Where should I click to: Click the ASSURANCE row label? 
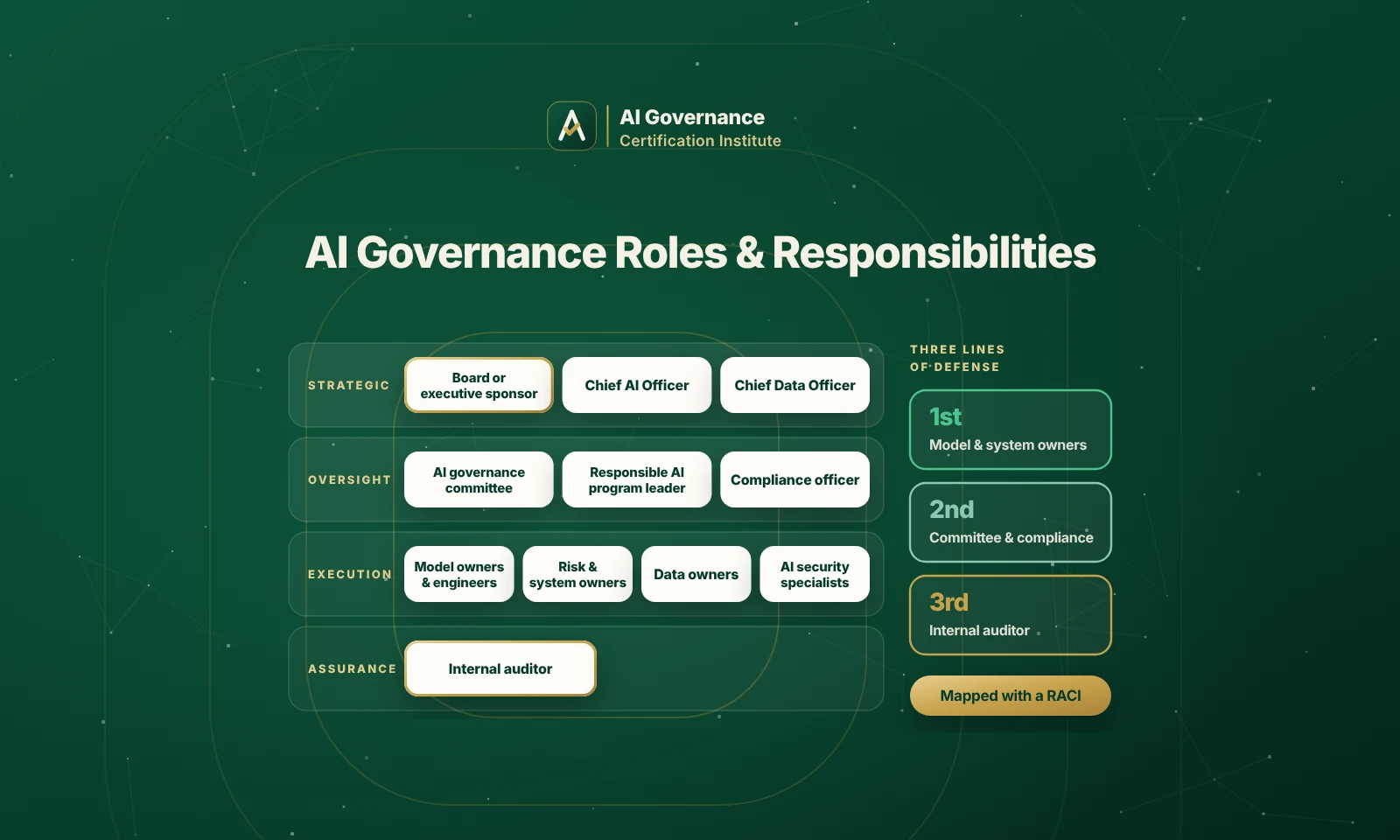(352, 668)
